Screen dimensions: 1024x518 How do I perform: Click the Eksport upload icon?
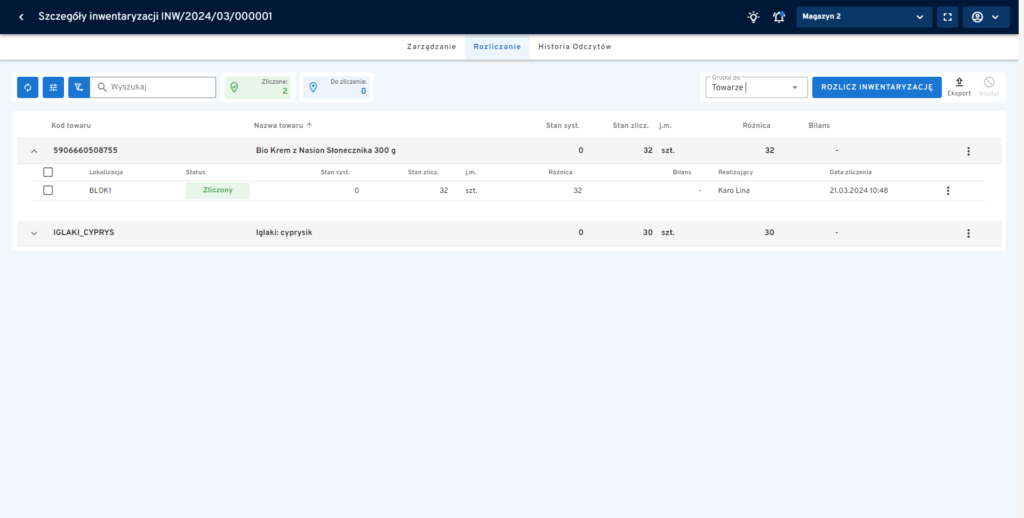click(x=958, y=83)
